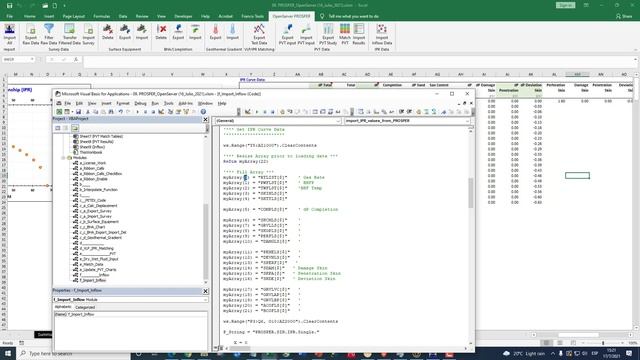Click the Find binoculars icon in VBA toolbar

[111, 111]
